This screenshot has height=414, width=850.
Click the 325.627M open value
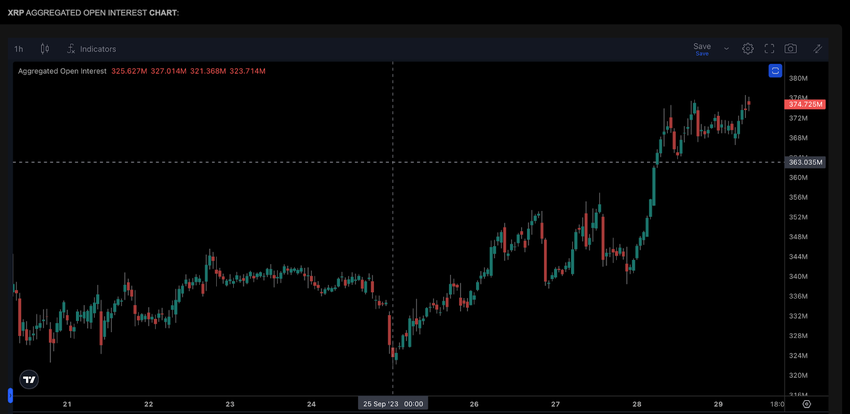129,71
